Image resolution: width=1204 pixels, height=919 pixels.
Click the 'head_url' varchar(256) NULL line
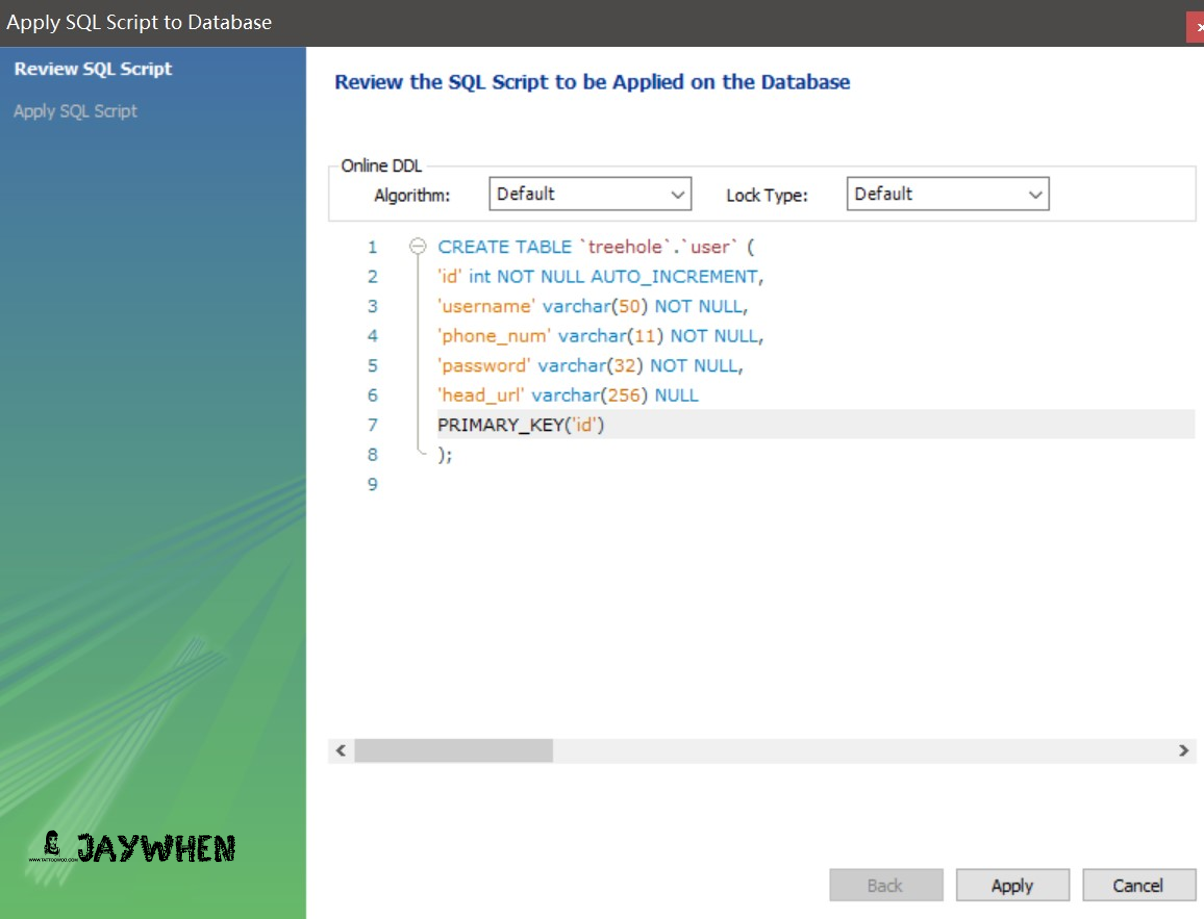point(568,395)
